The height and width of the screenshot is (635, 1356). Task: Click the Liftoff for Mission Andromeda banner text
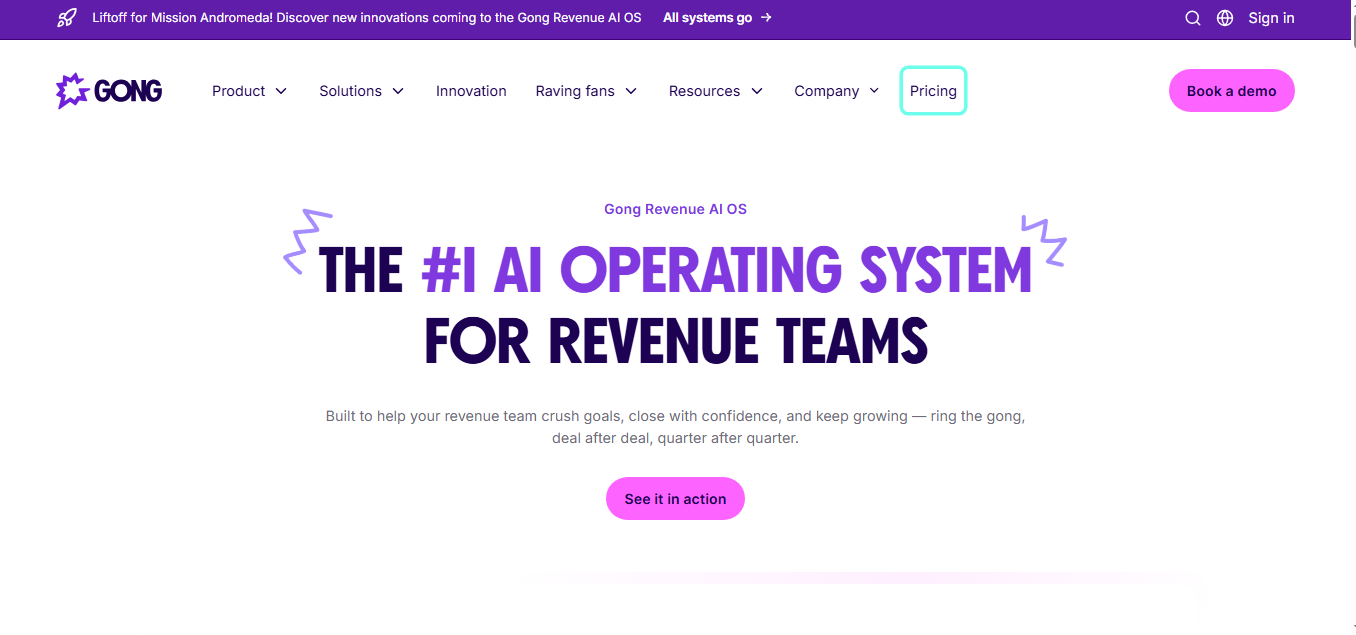366,18
